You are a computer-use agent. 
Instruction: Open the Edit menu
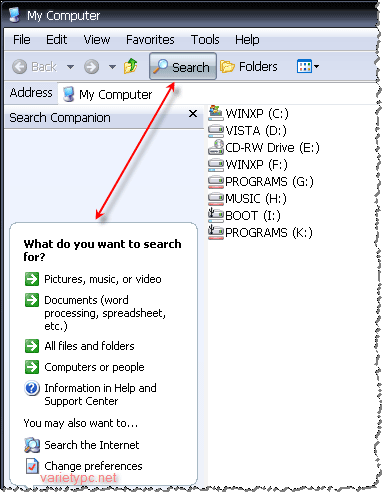coord(56,40)
